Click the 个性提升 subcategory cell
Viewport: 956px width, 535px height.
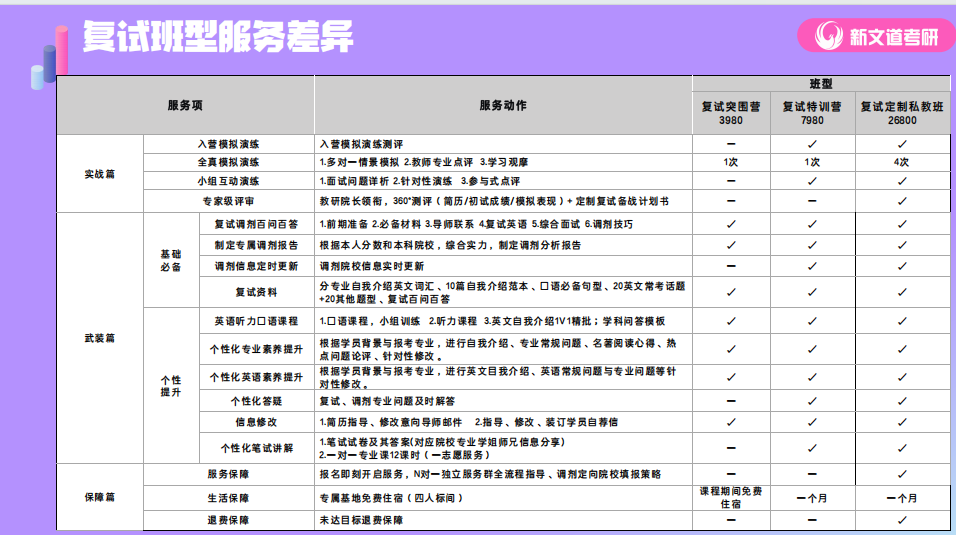pyautogui.click(x=171, y=385)
